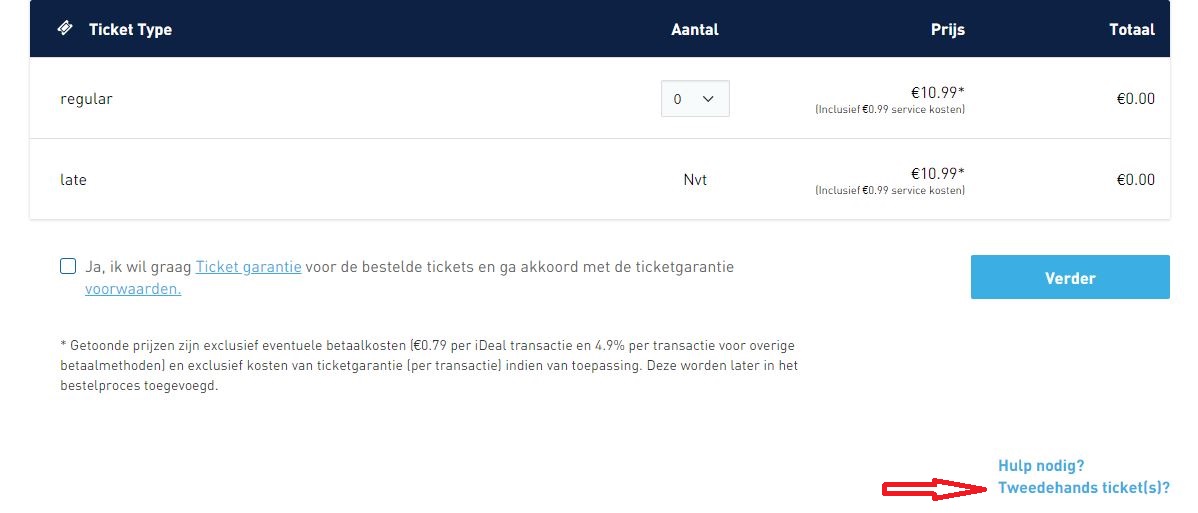Click the Aantal column header

point(695,29)
